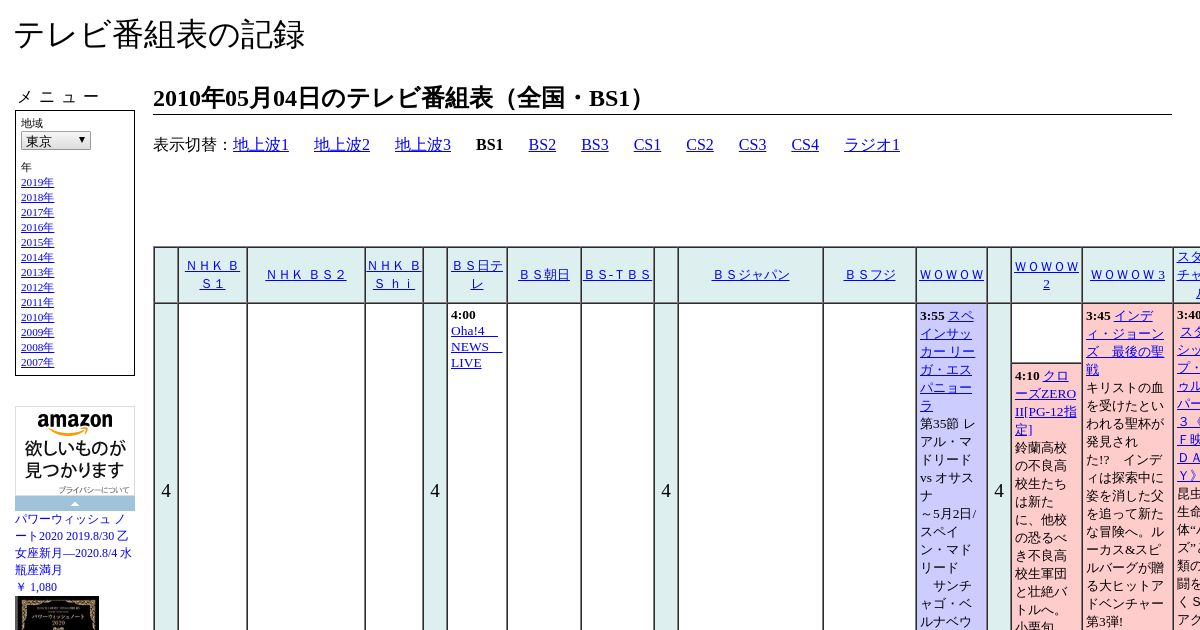1200x630 pixels.
Task: Open the ＷＯＷＯＷ３ channel header link
Action: pos(1128,275)
